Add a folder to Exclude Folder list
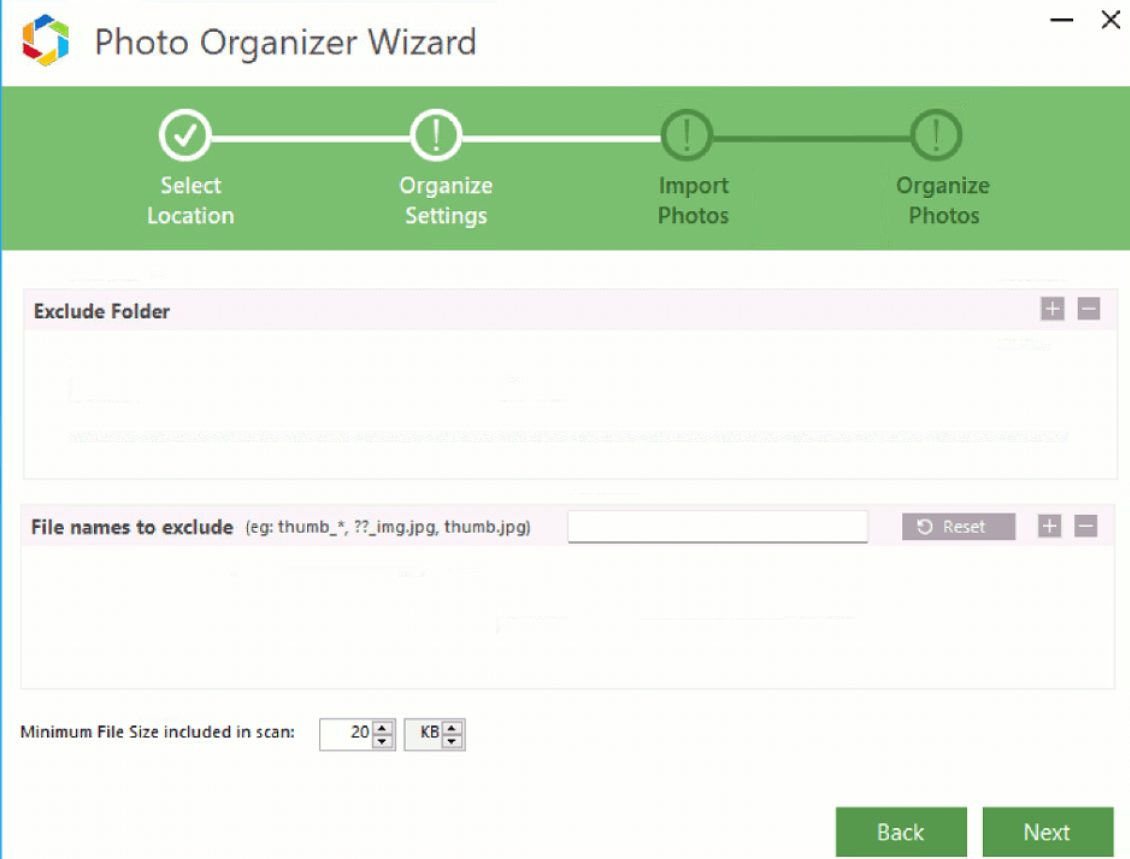Viewport: 1130px width, 859px height. [1052, 309]
